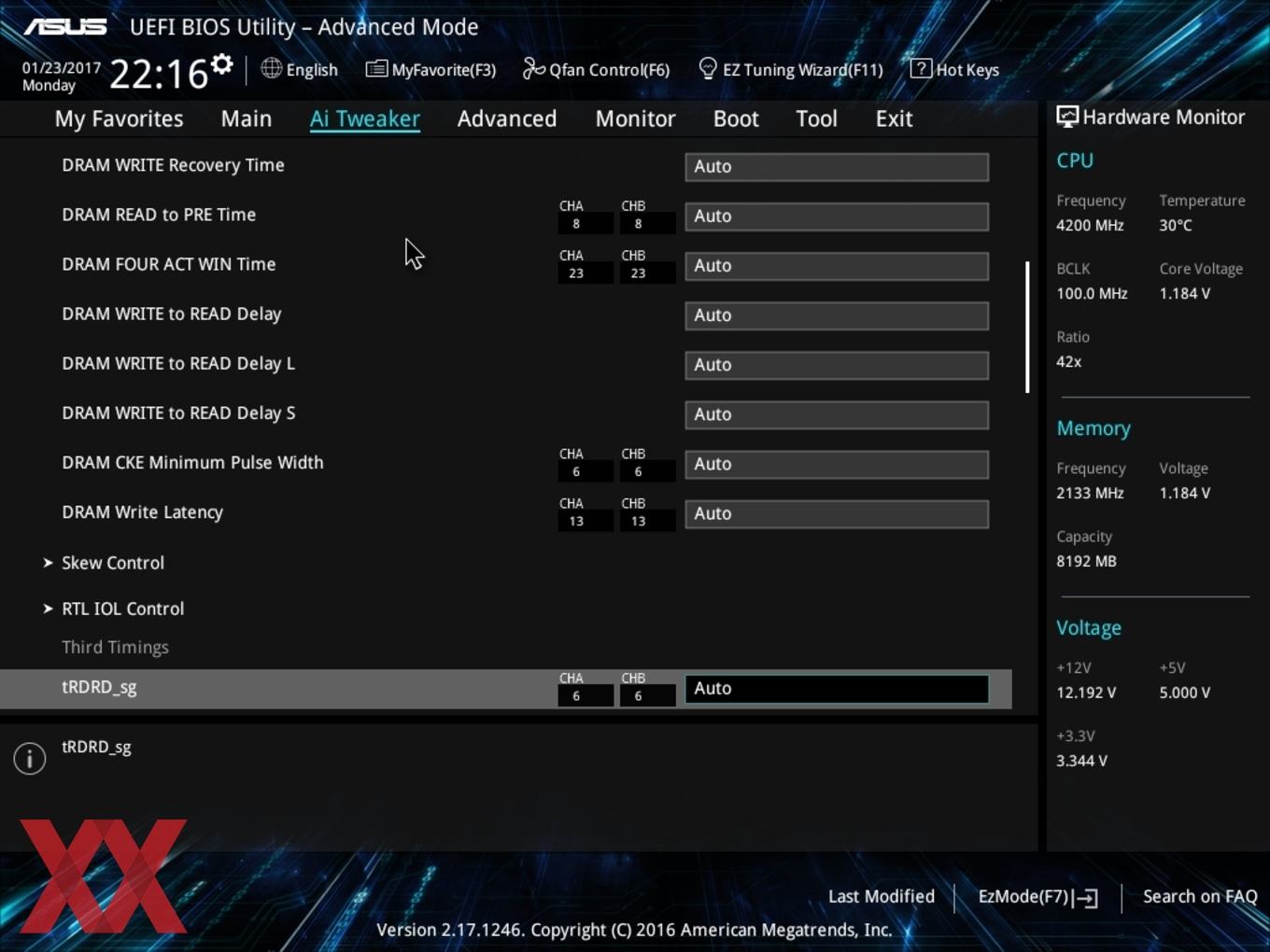Open the My Favorites tab

[119, 119]
